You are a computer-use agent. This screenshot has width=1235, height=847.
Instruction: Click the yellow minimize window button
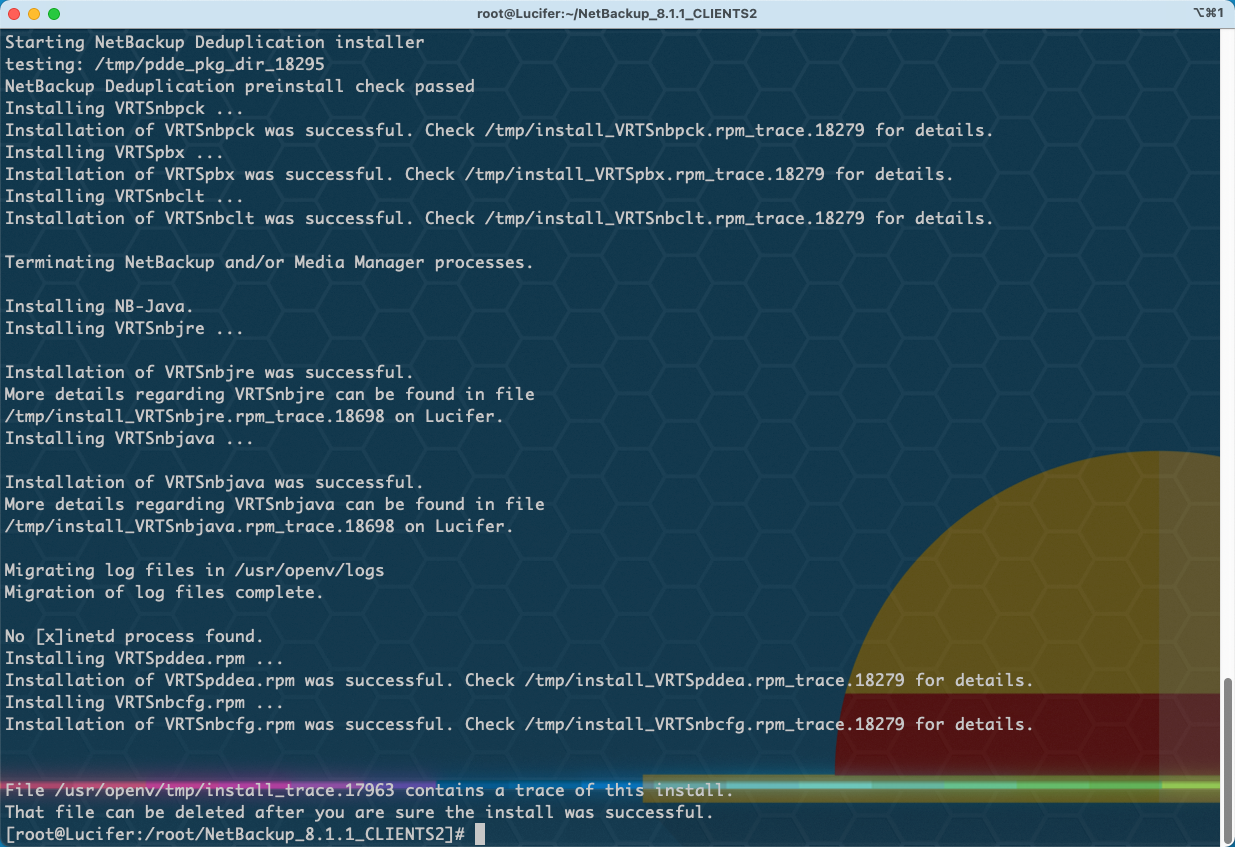point(34,14)
